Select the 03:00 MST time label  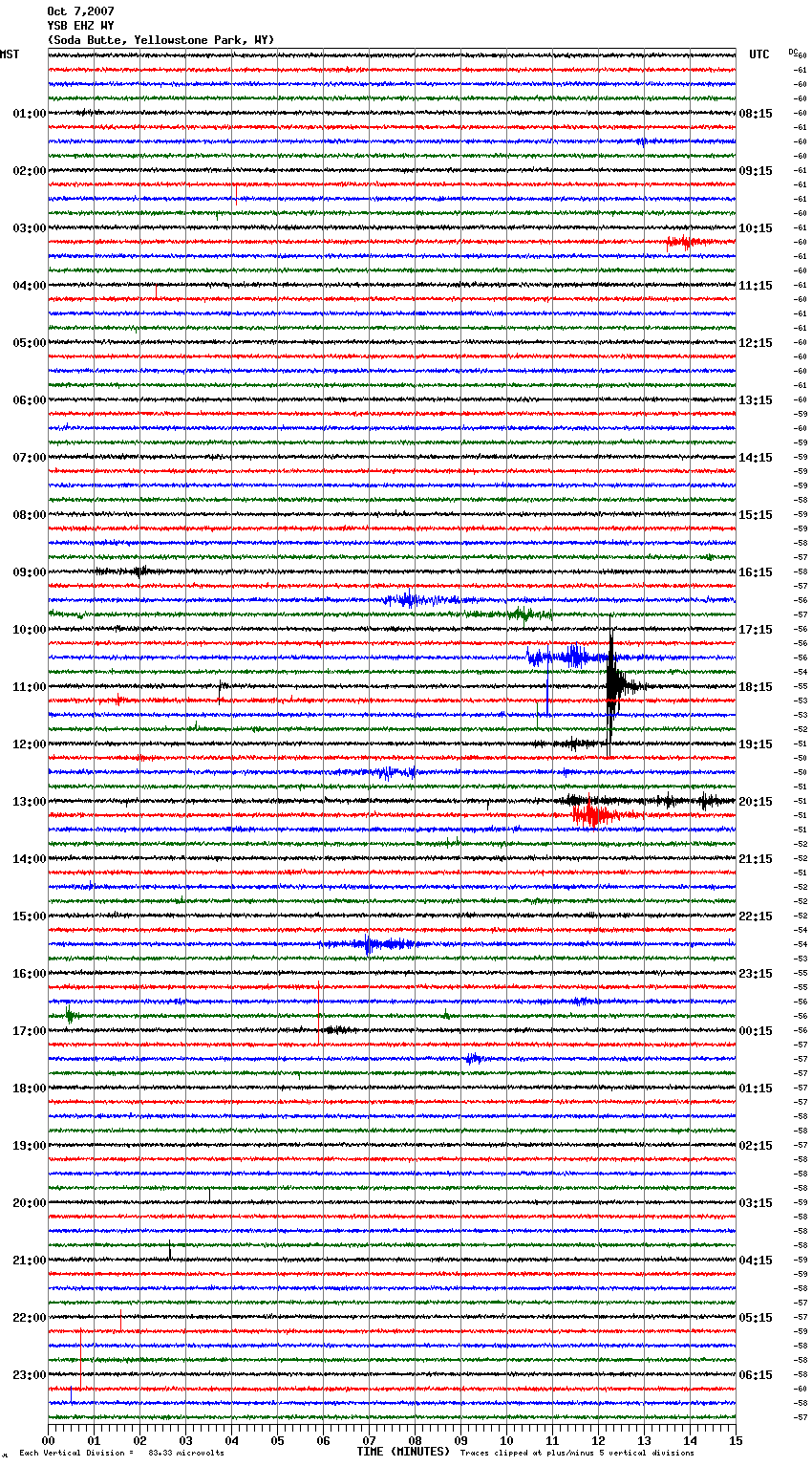pos(29,228)
